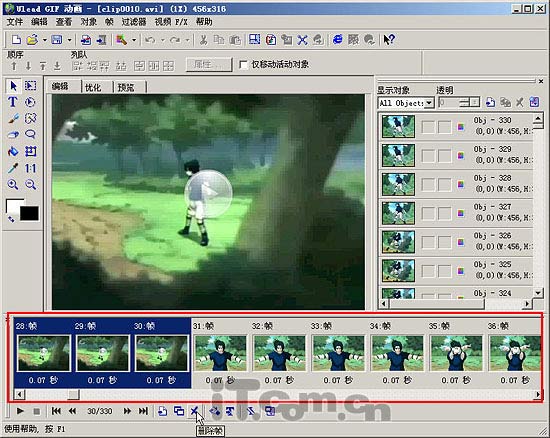Close the object manager panel

click(x=541, y=81)
